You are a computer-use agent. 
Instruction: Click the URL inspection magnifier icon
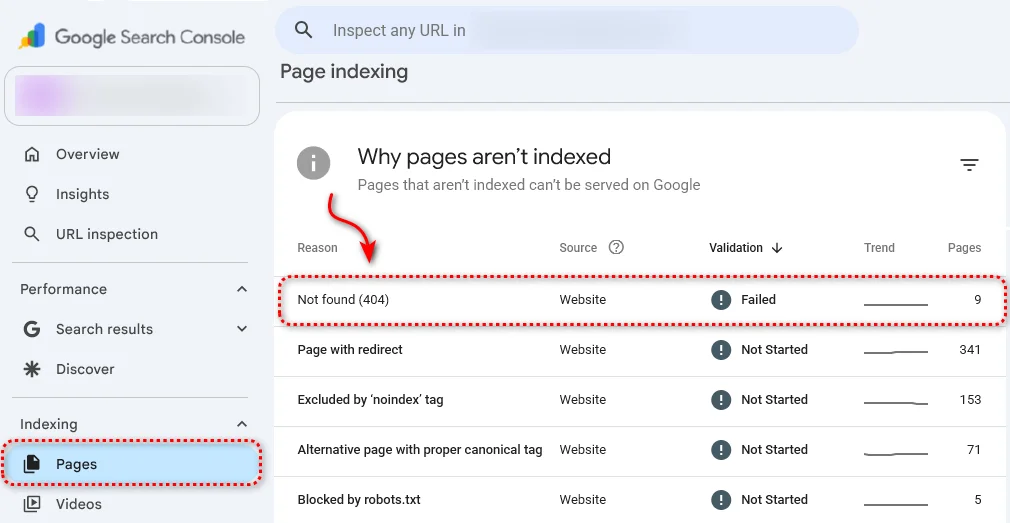click(x=32, y=234)
